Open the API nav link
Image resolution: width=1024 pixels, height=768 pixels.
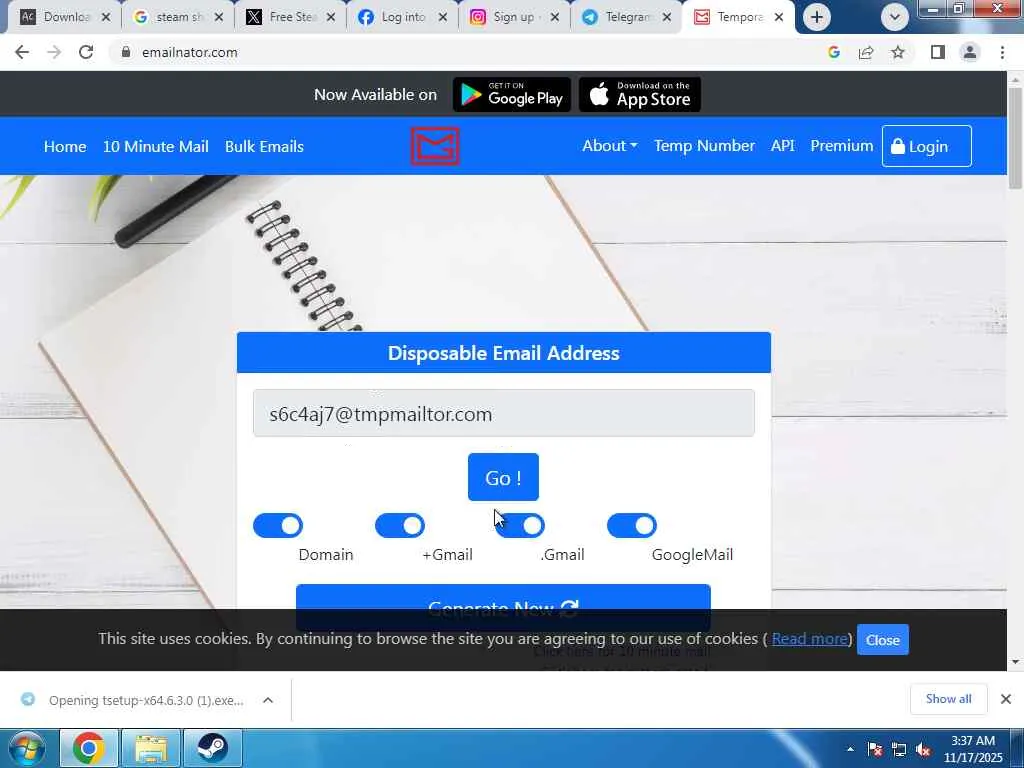782,146
